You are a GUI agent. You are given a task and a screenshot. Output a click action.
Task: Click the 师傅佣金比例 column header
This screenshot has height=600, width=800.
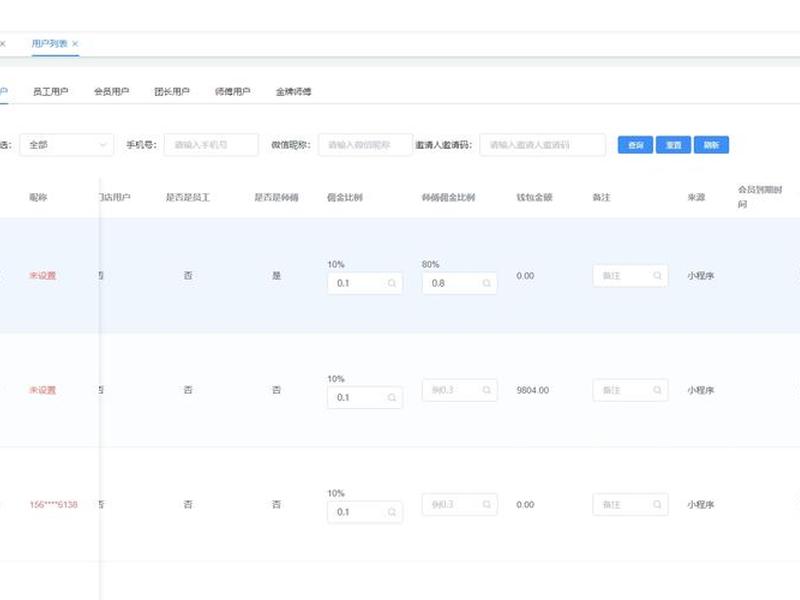[x=448, y=197]
